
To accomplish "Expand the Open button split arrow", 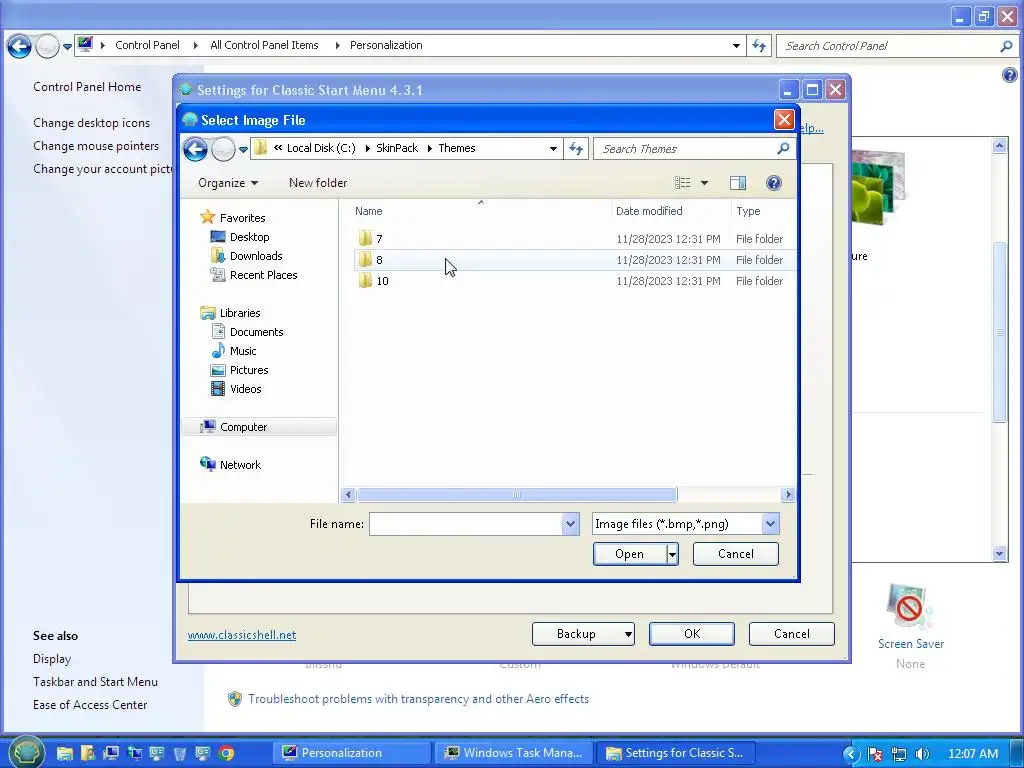I will pyautogui.click(x=672, y=554).
